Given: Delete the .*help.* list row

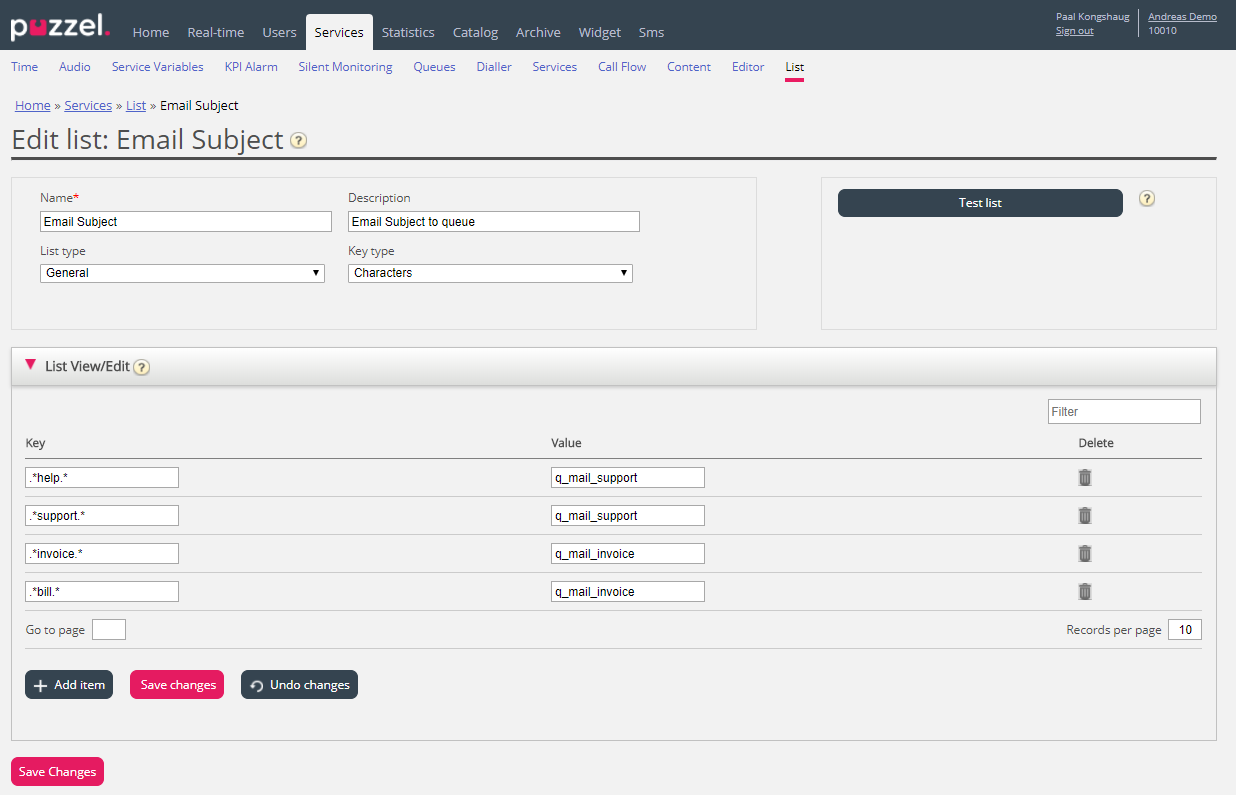Looking at the screenshot, I should click(1084, 478).
